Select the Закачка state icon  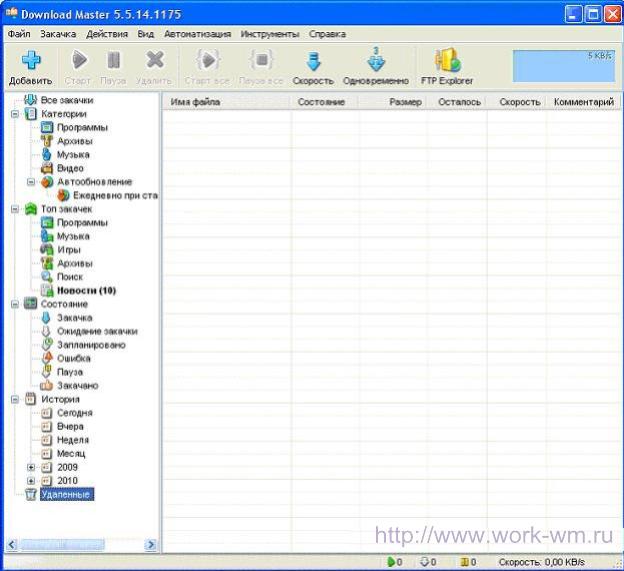[46, 318]
